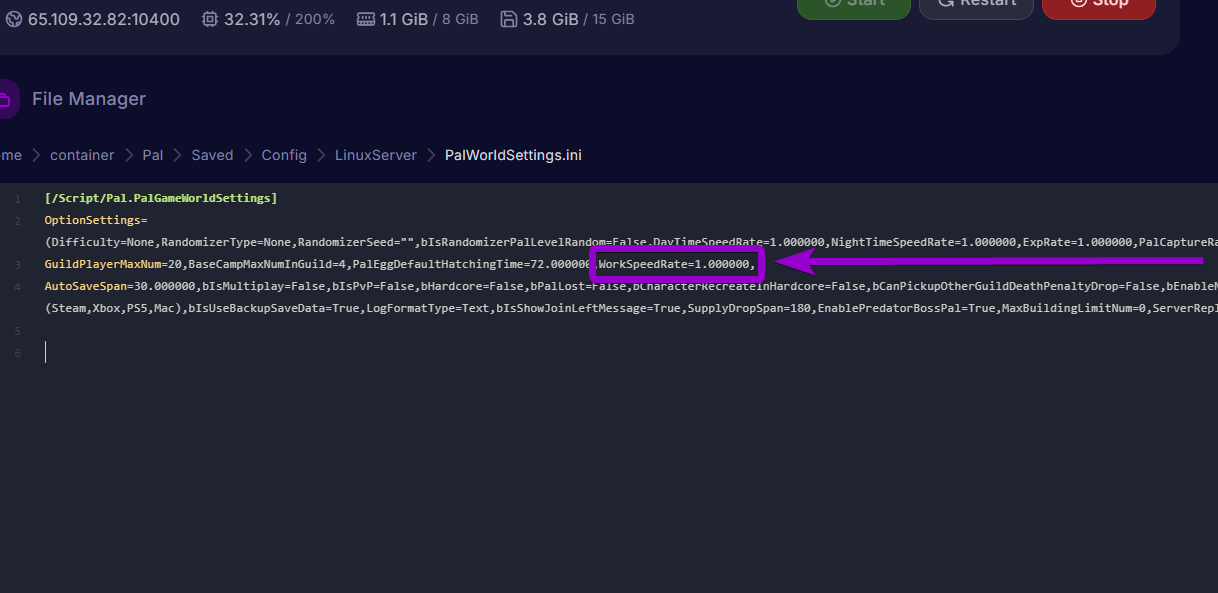Click the chevron separator before PalWorldSettings.ini
This screenshot has width=1218, height=593.
click(x=431, y=155)
